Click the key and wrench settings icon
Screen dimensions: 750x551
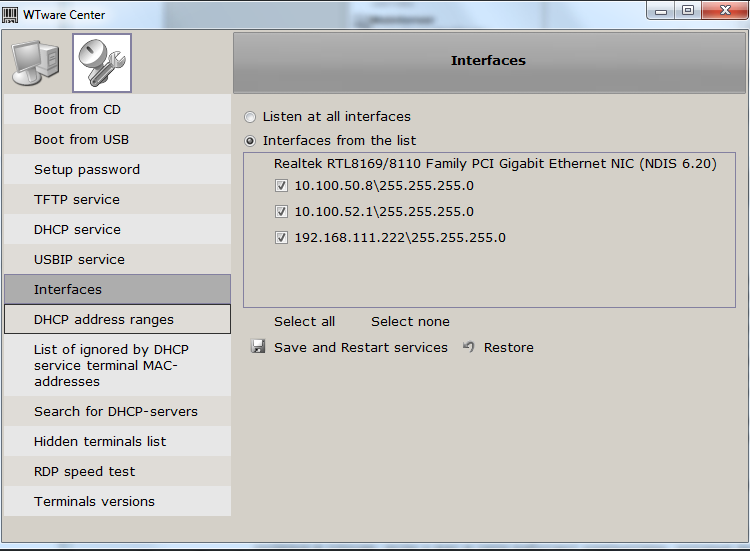(x=101, y=64)
